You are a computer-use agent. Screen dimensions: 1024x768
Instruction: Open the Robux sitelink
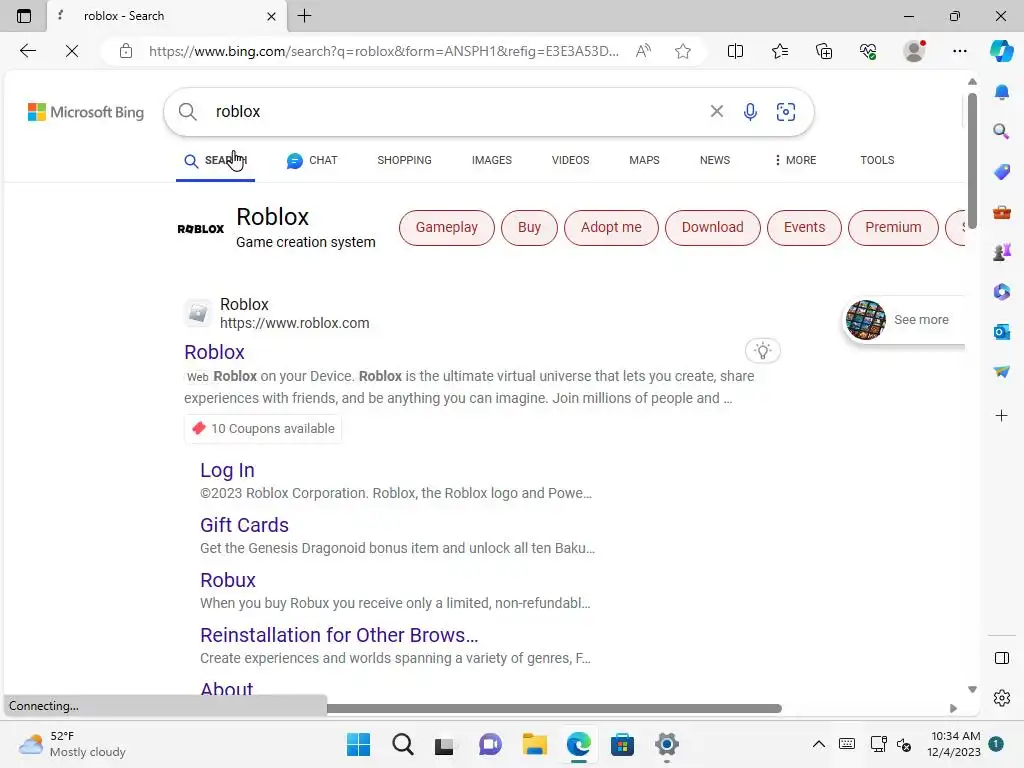click(228, 580)
